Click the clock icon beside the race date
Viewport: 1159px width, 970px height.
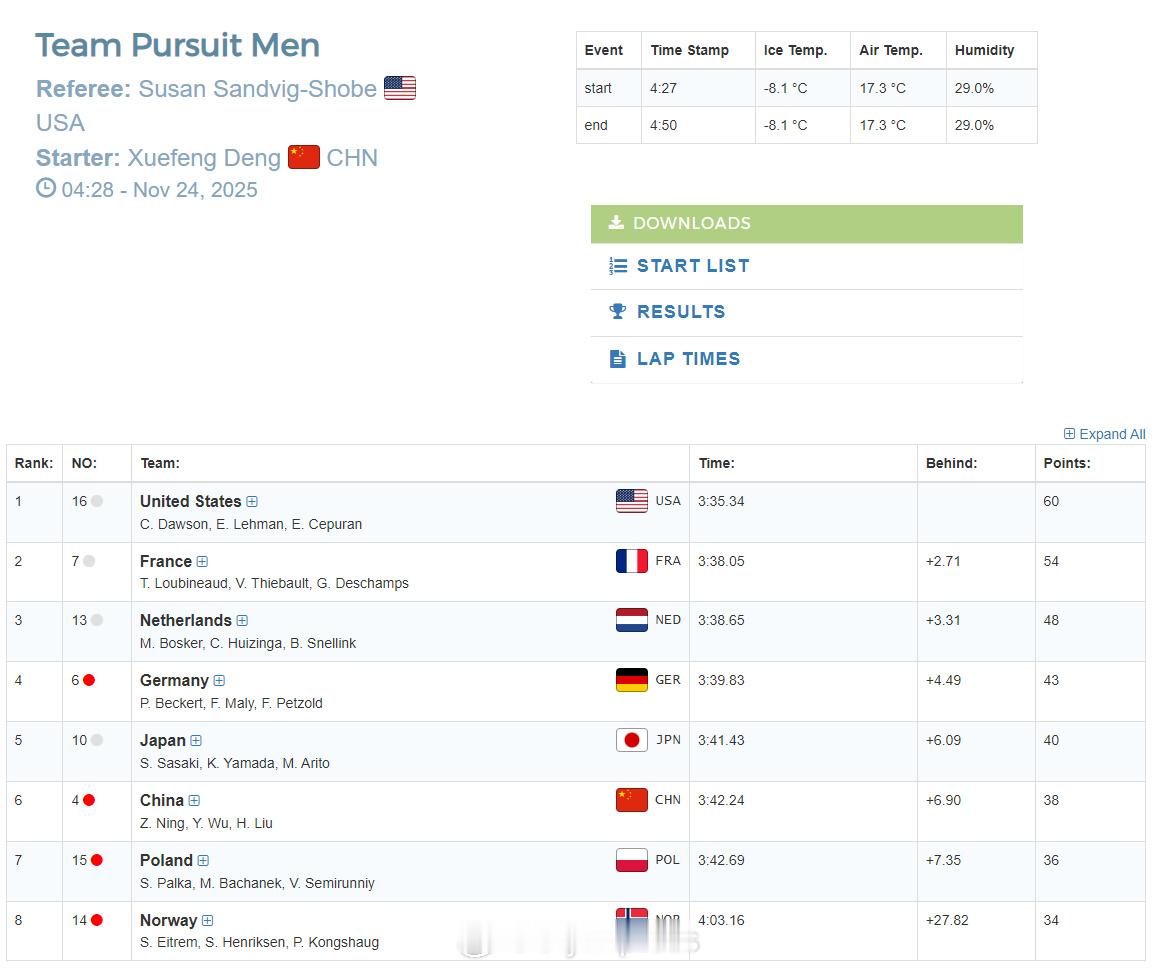point(46,188)
